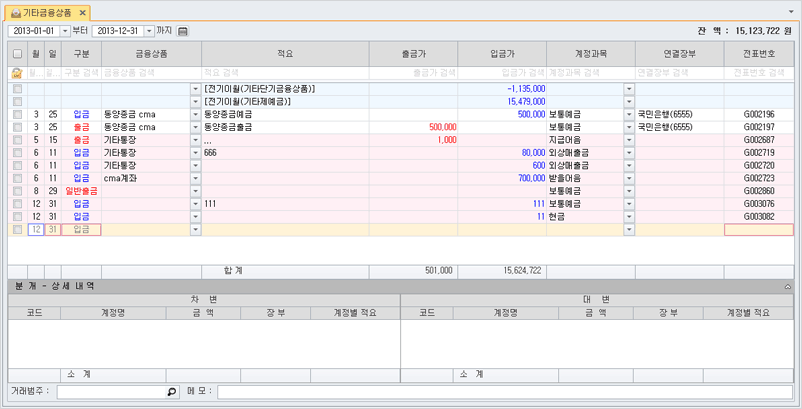Open 계정과목 dropdown on G002723 row
Image resolution: width=802 pixels, height=409 pixels.
[x=629, y=178]
